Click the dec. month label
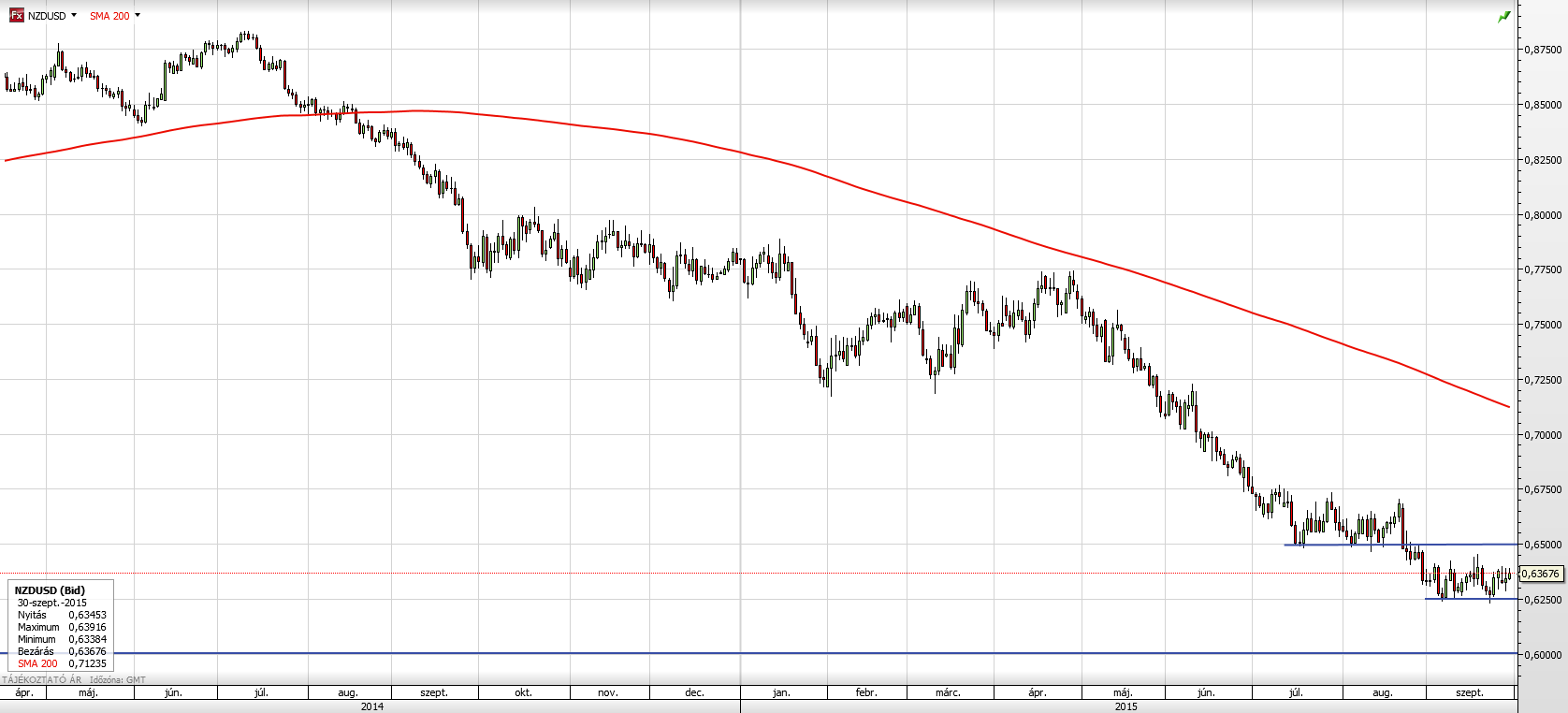 [694, 692]
